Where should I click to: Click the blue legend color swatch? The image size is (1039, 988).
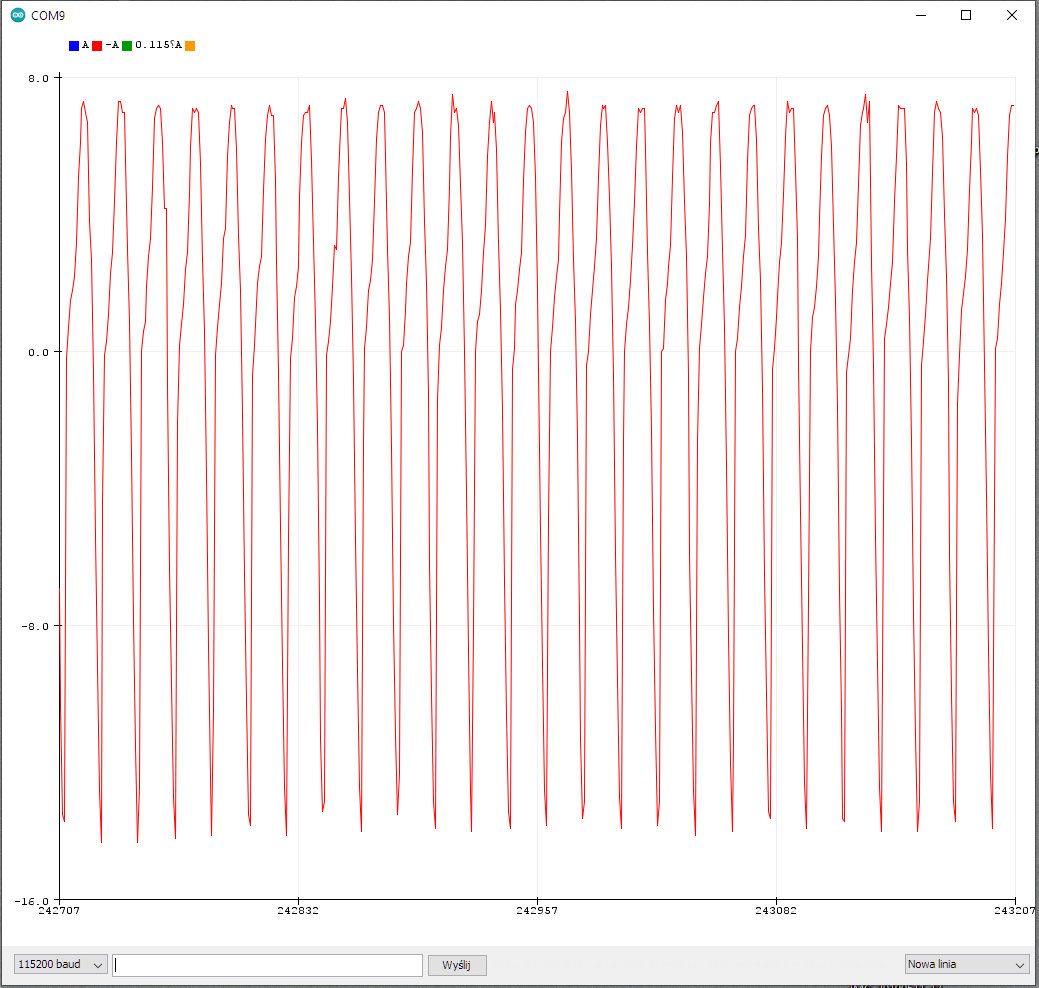point(74,46)
